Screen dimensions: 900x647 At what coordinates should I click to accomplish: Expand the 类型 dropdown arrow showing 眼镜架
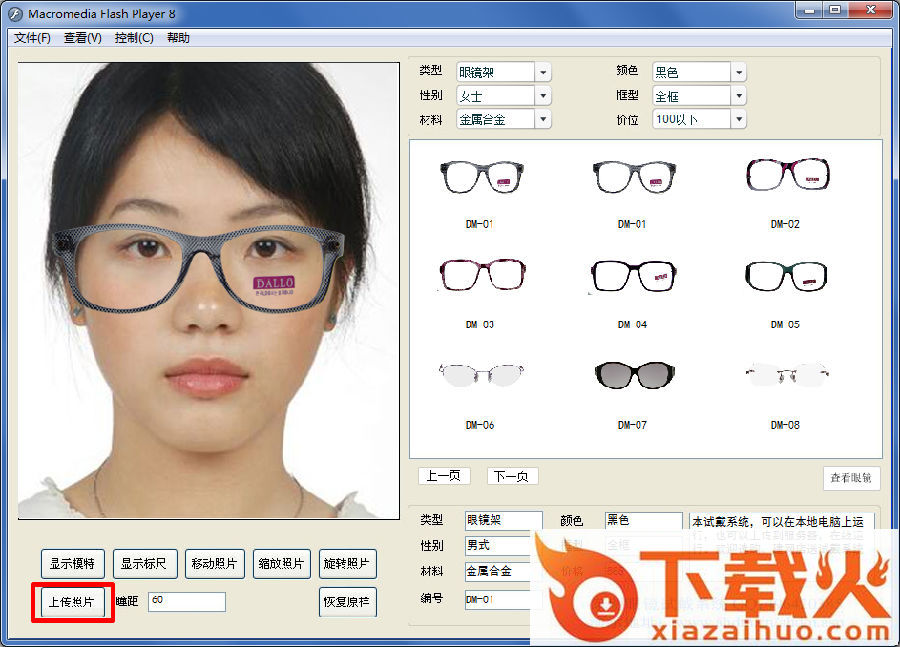543,72
